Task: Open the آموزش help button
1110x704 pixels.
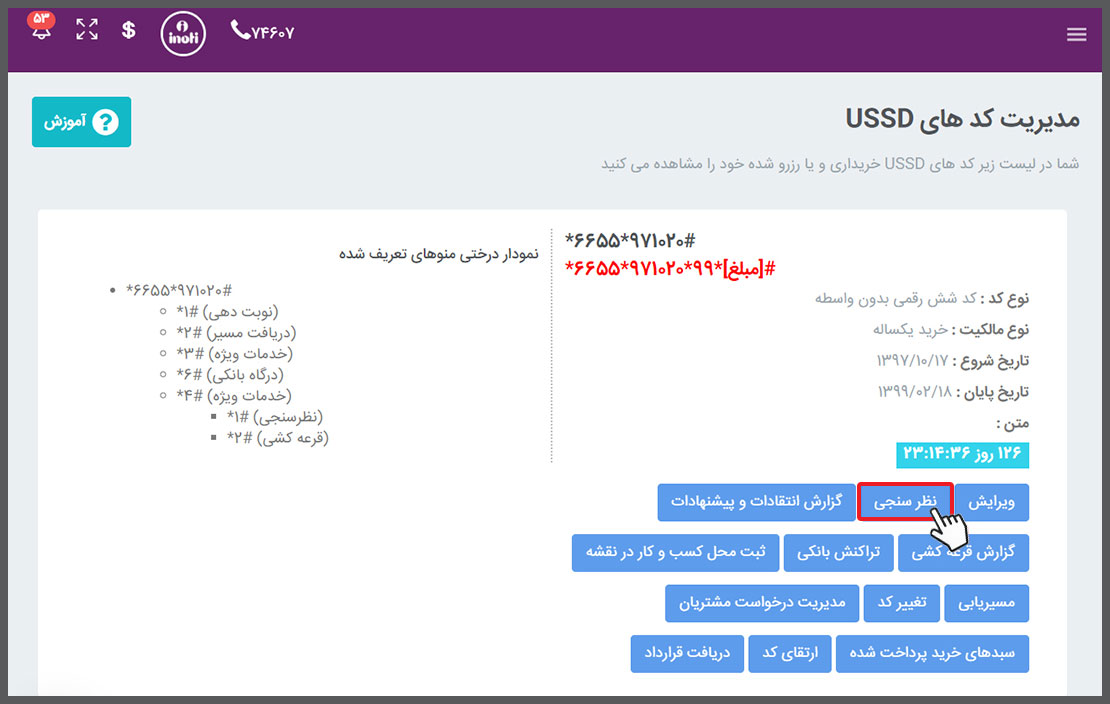Action: (81, 122)
